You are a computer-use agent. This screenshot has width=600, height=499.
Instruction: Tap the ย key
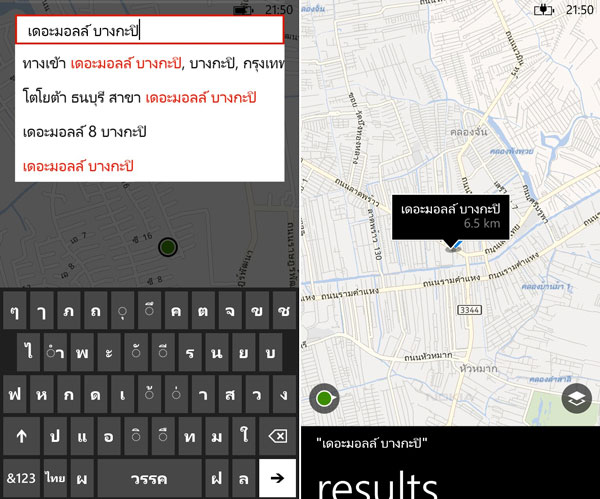pyautogui.click(x=244, y=352)
